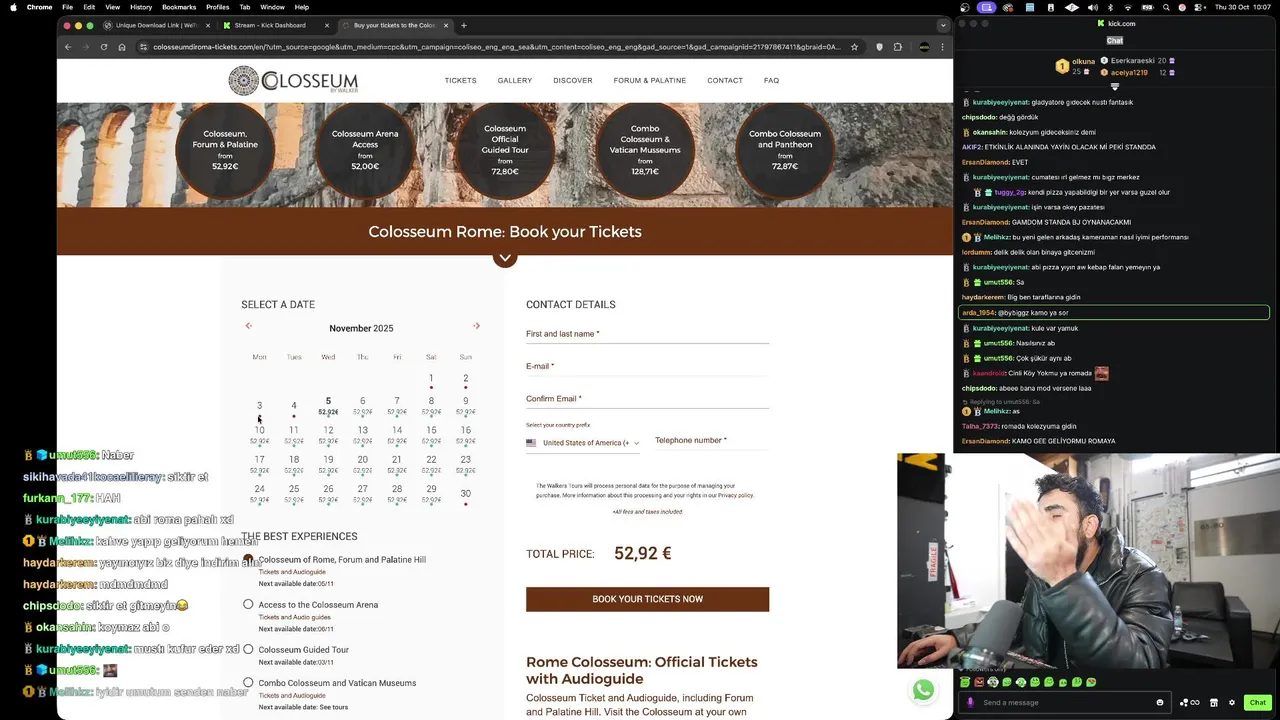Open the Chrome extensions puzzle icon
The height and width of the screenshot is (720, 1280).
point(898,47)
